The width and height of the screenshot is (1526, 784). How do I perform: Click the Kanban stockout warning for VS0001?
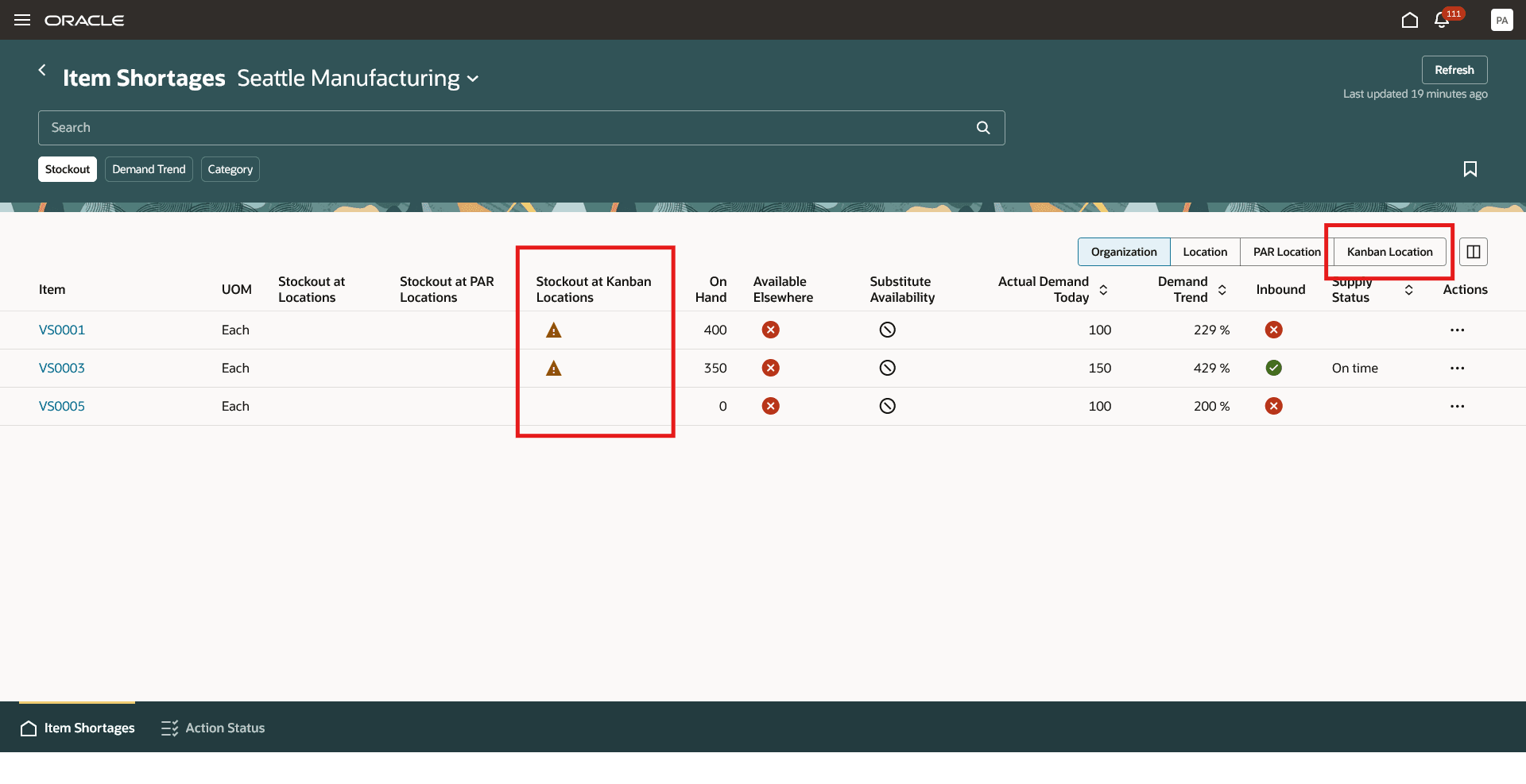pos(554,330)
